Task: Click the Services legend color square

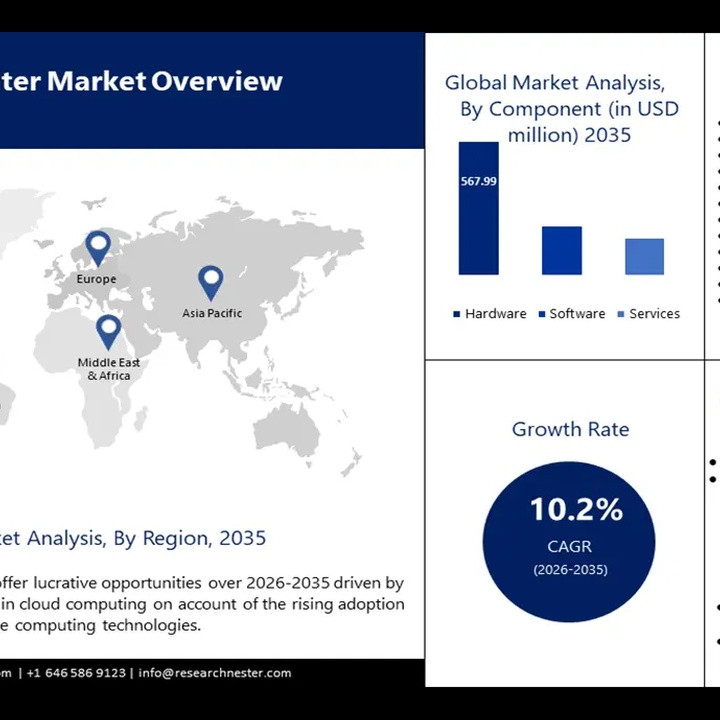Action: [x=621, y=314]
